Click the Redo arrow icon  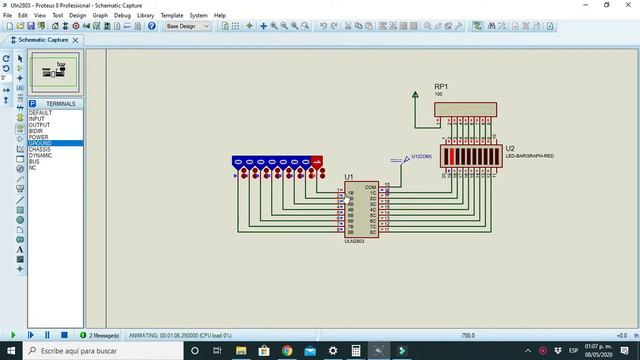tap(334, 26)
